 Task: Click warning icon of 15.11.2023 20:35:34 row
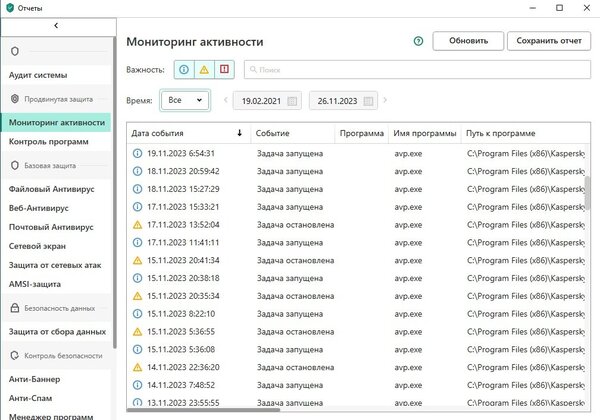(137, 296)
